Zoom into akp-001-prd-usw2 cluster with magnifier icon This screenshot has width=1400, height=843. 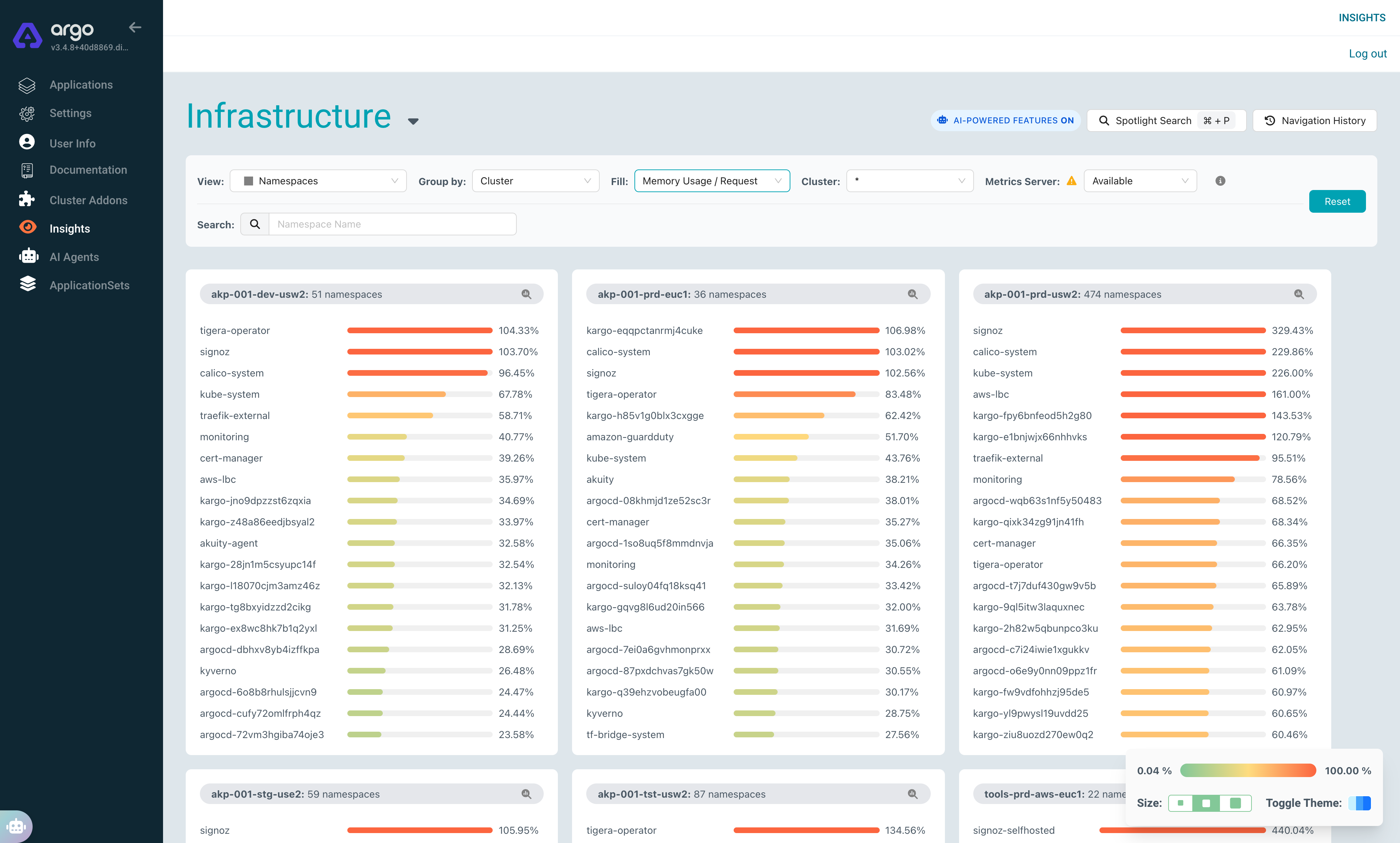[1299, 294]
